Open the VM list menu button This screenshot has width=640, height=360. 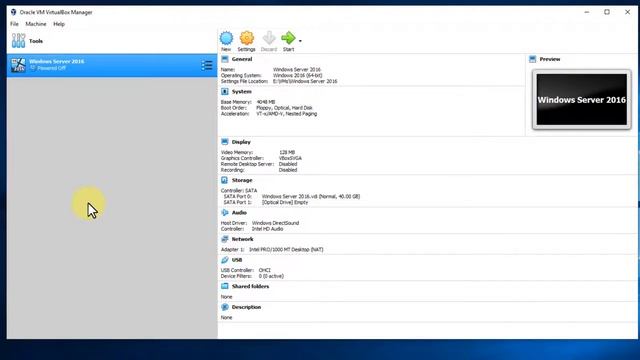pos(207,65)
